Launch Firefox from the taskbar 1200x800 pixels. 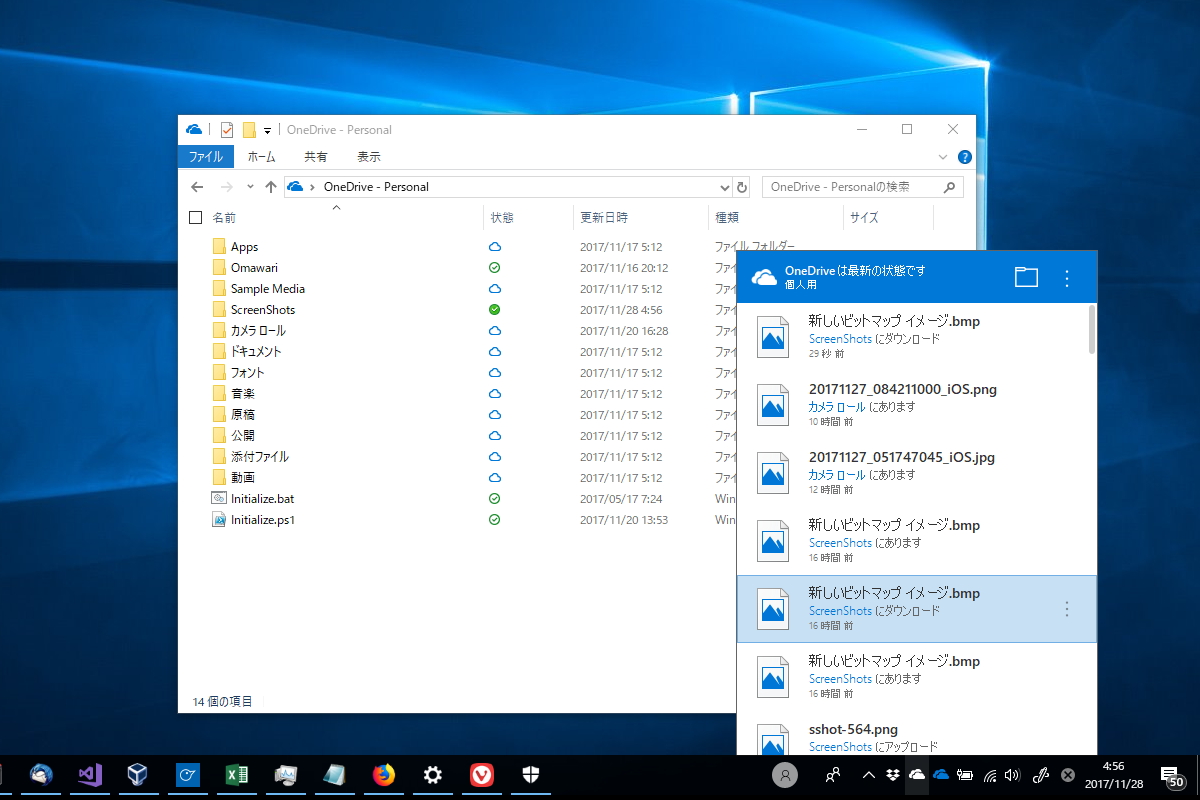click(x=384, y=775)
